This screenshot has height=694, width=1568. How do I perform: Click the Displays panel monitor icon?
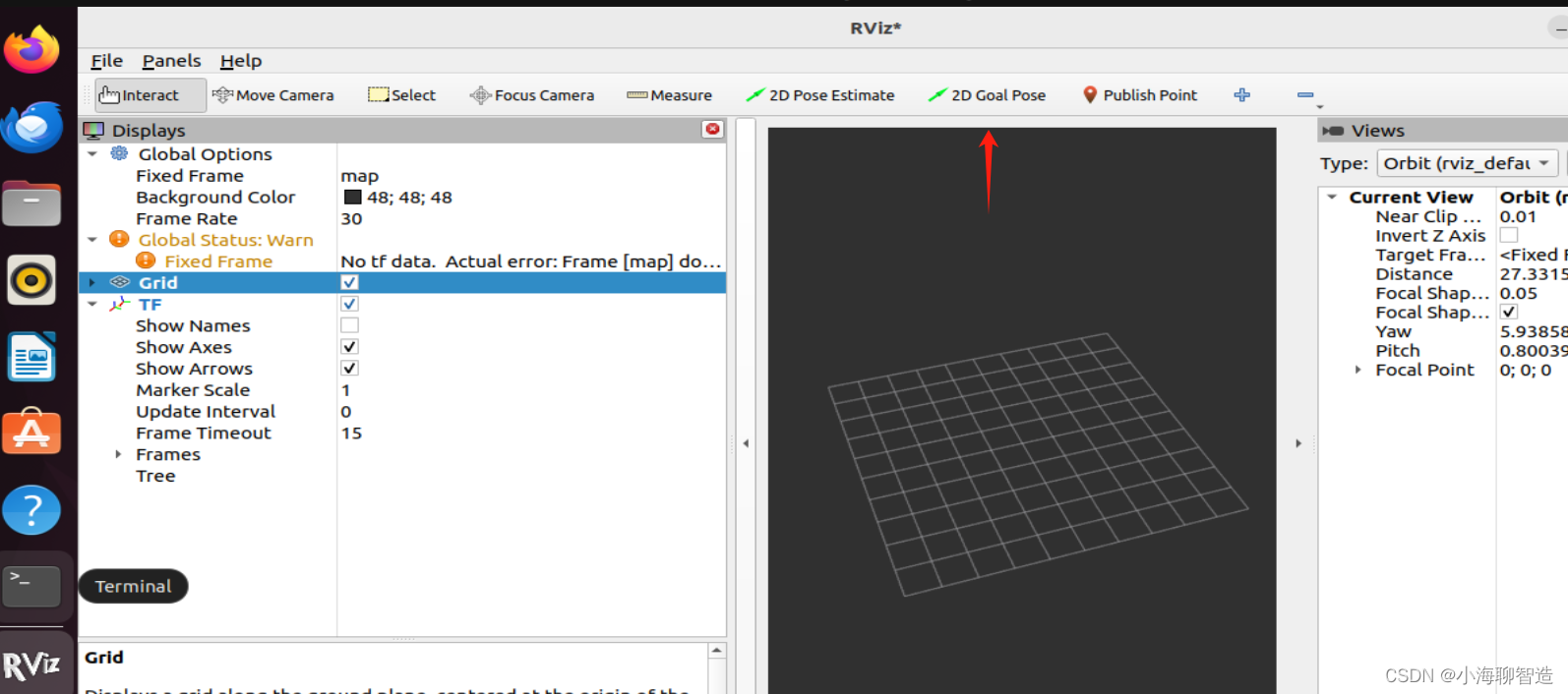tap(93, 130)
